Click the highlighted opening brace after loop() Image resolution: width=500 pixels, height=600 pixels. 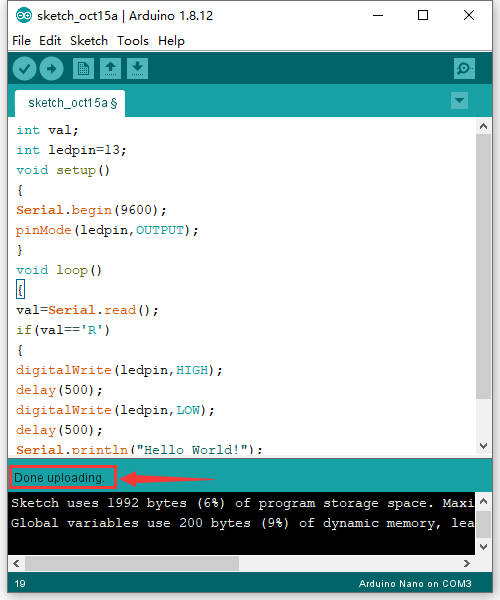click(20, 290)
